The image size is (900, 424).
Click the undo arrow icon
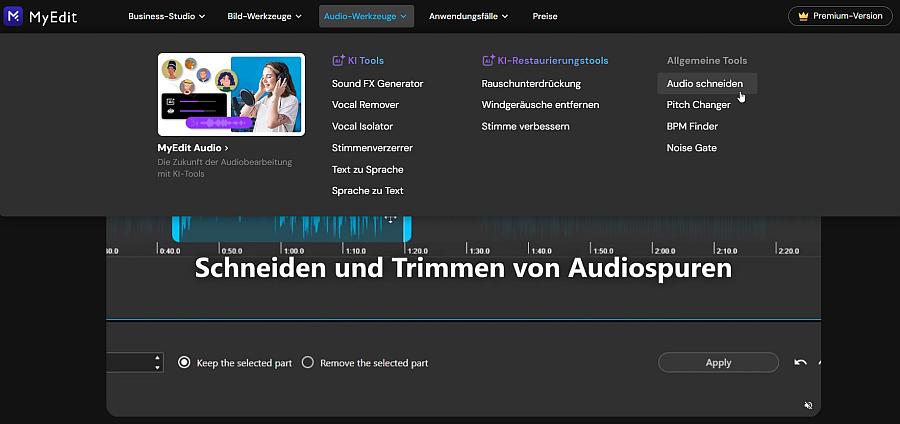point(800,363)
